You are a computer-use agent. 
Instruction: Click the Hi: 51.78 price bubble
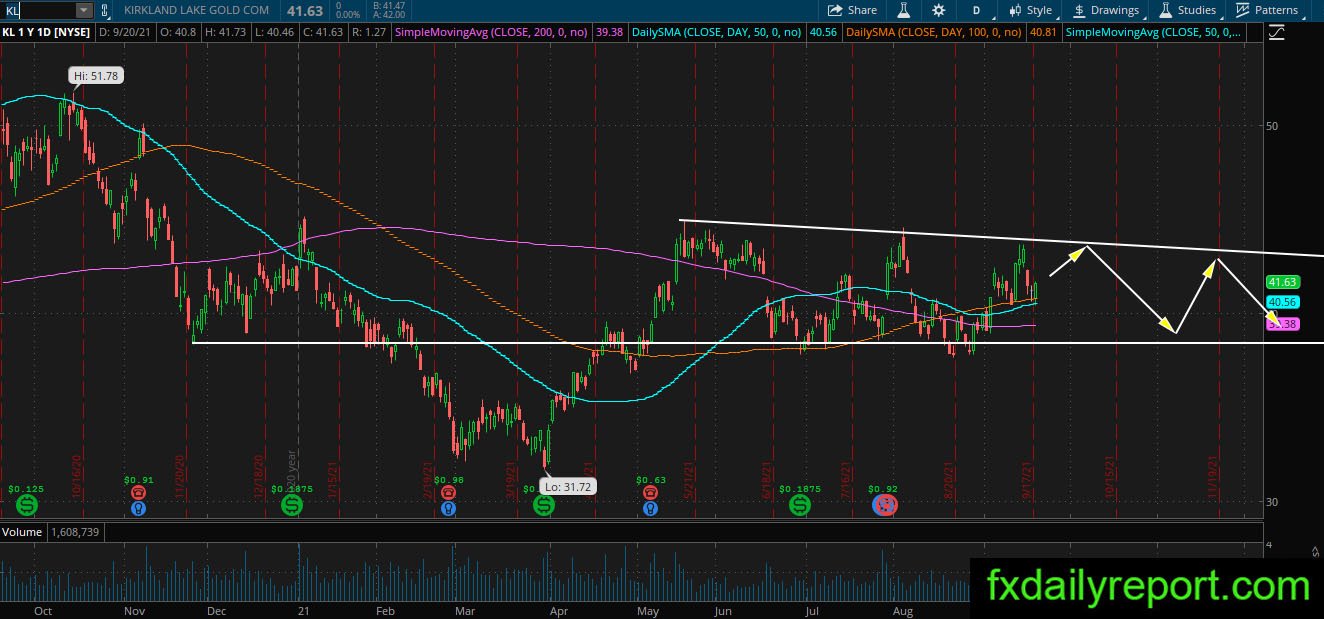pos(95,76)
